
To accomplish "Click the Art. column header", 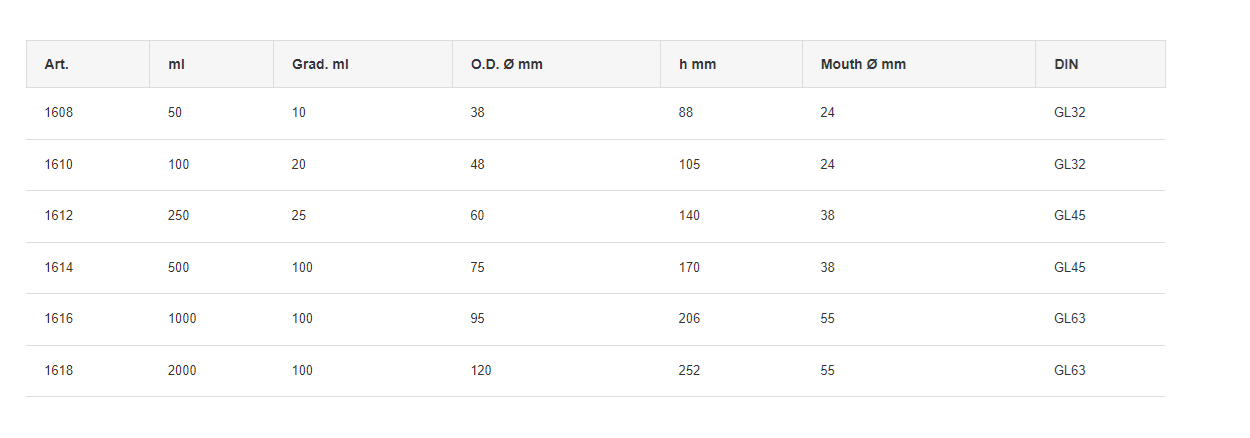I will 57,64.
